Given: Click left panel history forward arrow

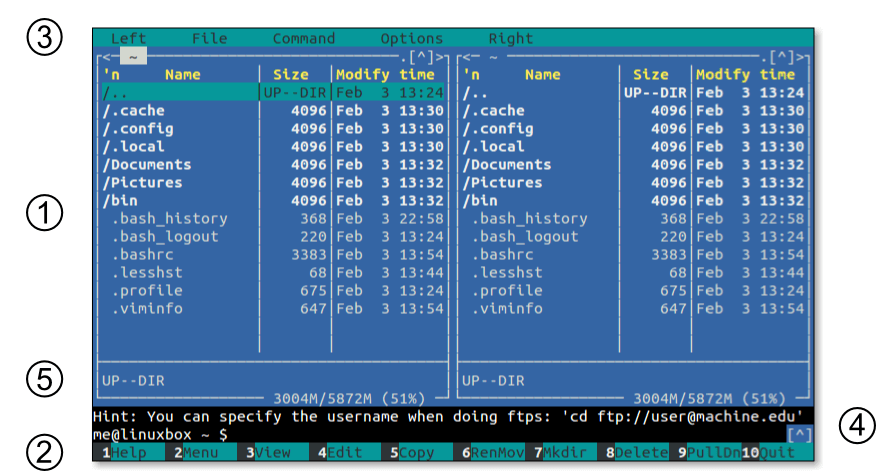Looking at the screenshot, I should pos(439,57).
